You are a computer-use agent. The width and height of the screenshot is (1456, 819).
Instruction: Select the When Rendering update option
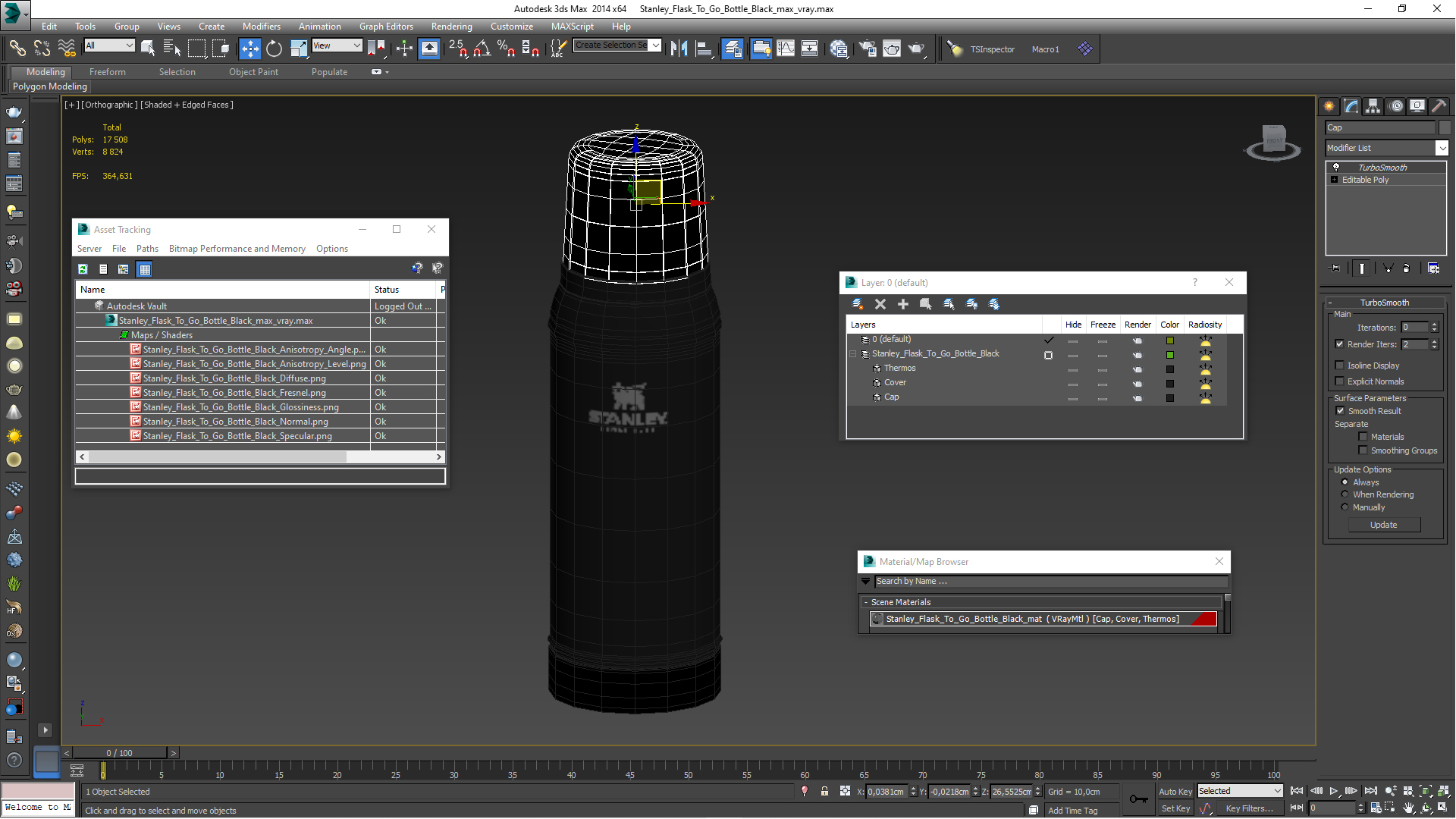click(1345, 494)
